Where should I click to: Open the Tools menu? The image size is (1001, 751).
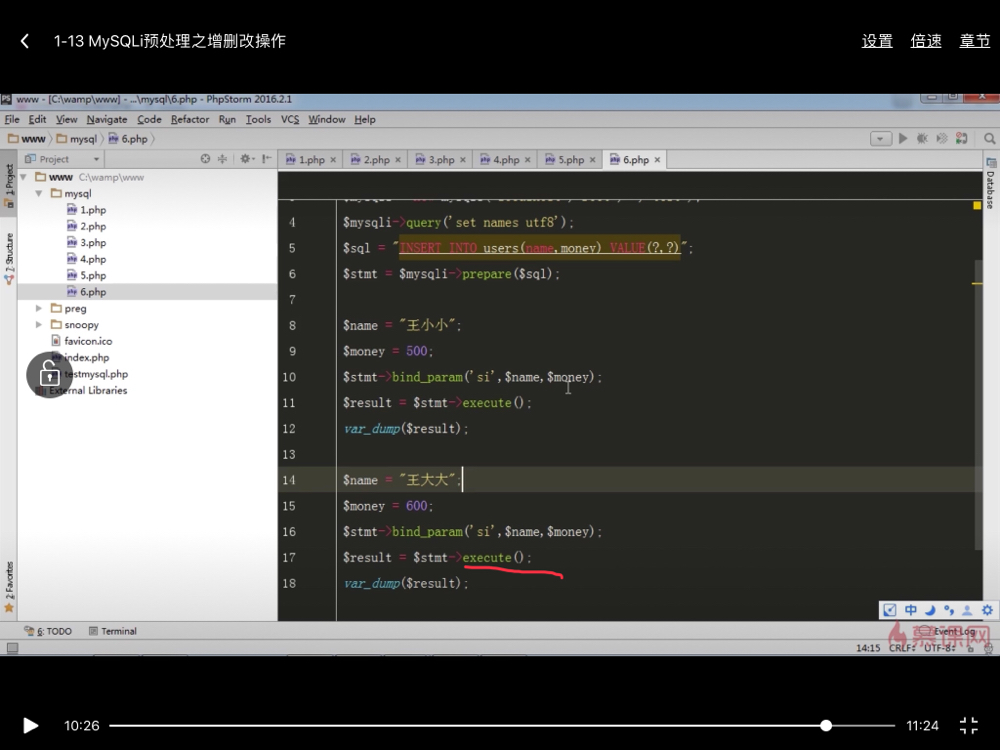coord(258,119)
